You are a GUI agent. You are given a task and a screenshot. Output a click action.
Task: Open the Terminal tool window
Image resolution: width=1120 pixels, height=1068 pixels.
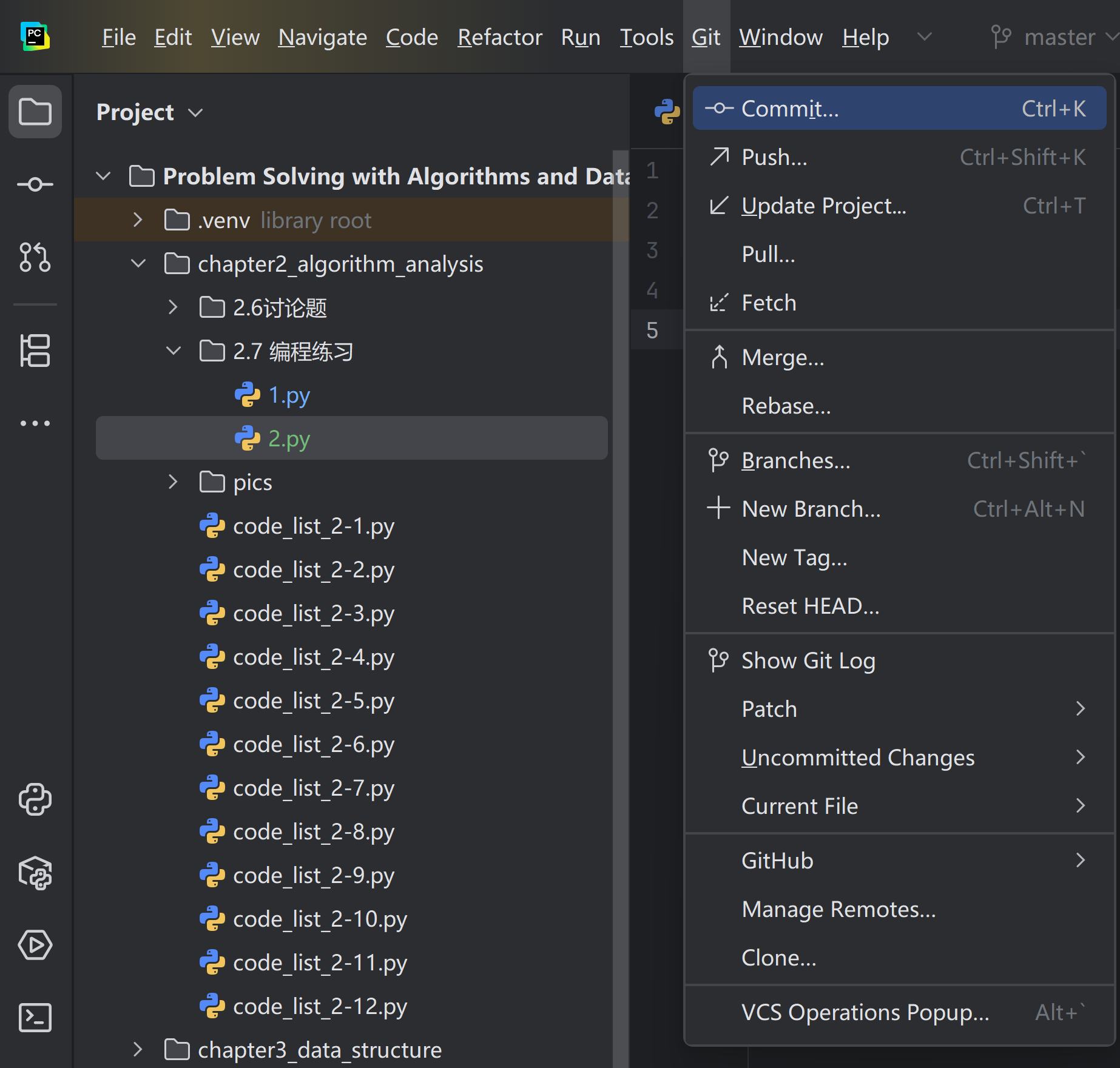point(35,1018)
